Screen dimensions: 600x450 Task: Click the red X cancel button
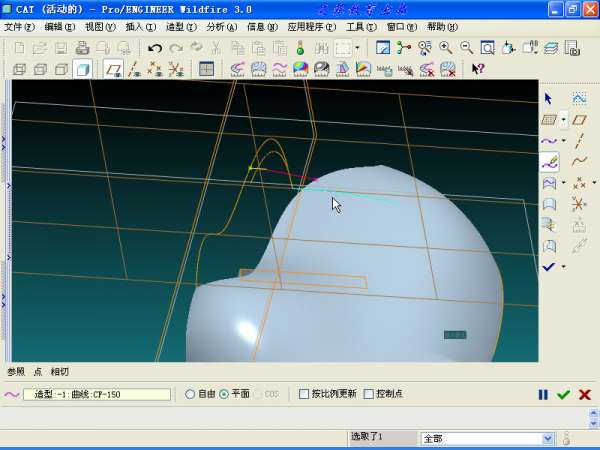584,395
